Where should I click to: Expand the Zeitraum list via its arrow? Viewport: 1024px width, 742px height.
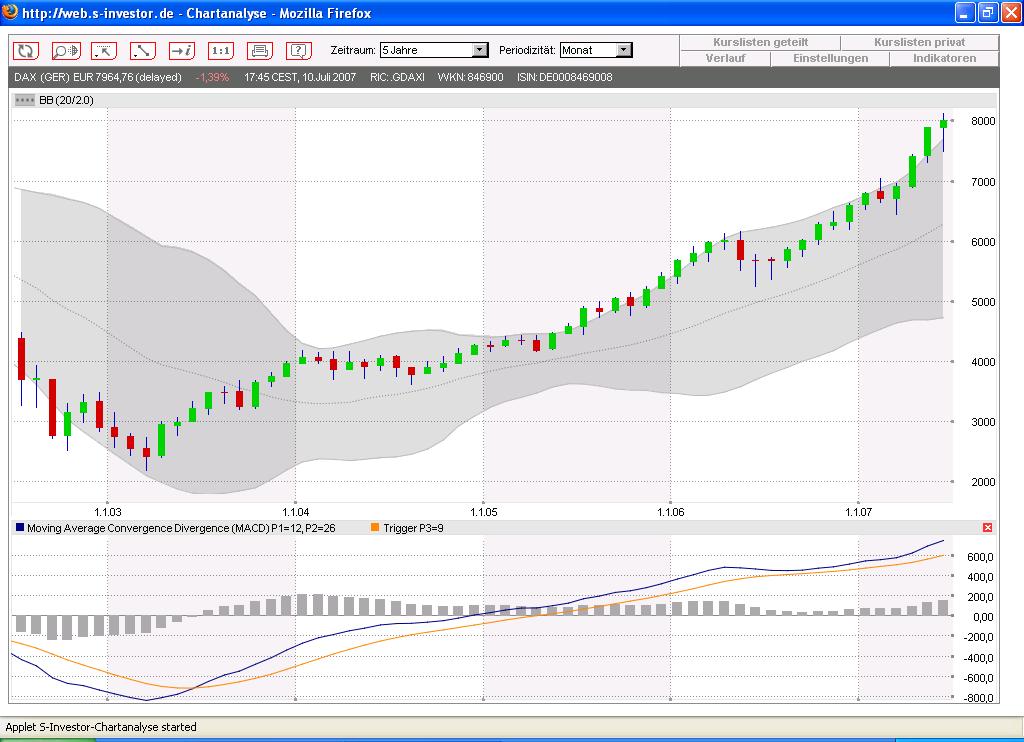coord(478,48)
